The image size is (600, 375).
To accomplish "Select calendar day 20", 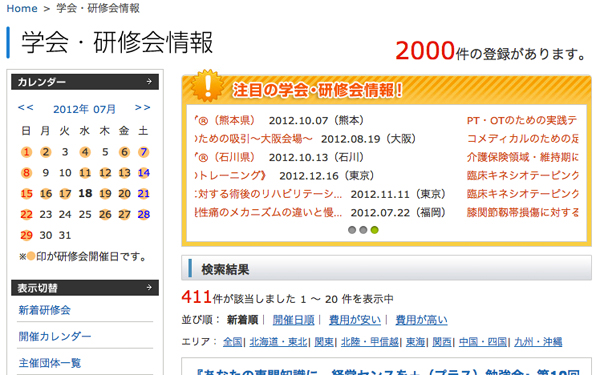I will point(124,194).
